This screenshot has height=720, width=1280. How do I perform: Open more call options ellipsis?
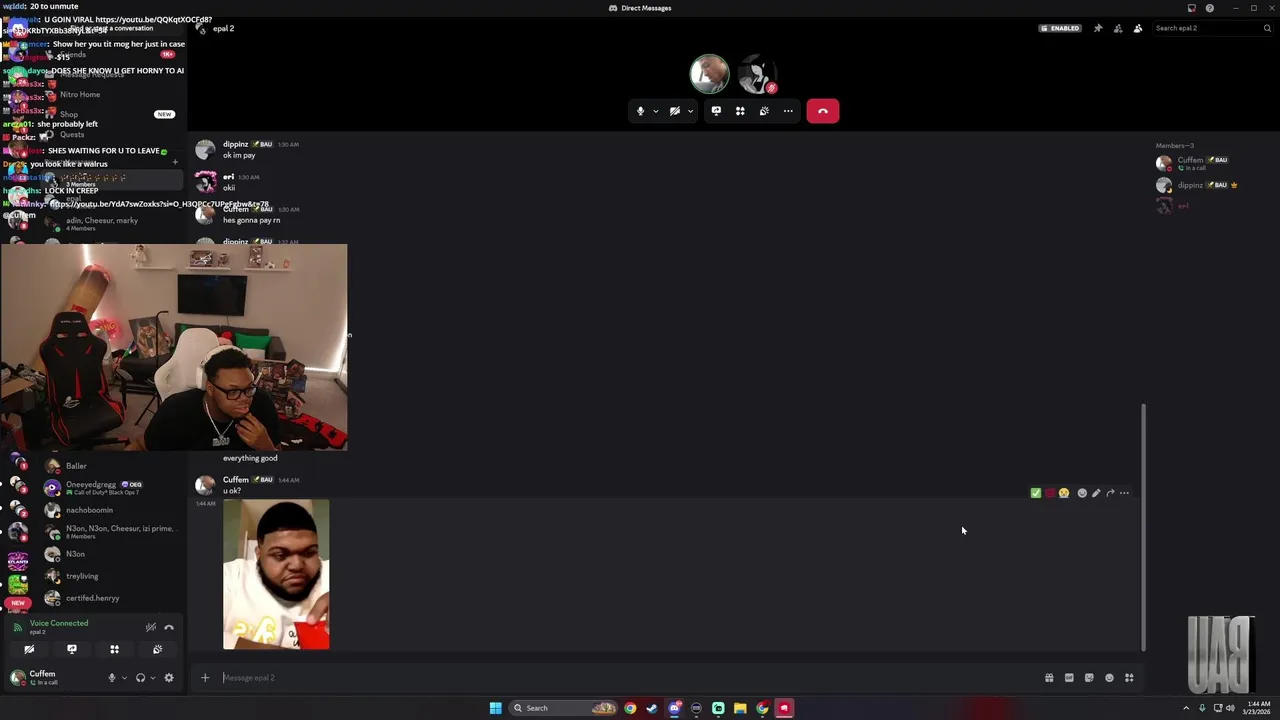click(788, 111)
